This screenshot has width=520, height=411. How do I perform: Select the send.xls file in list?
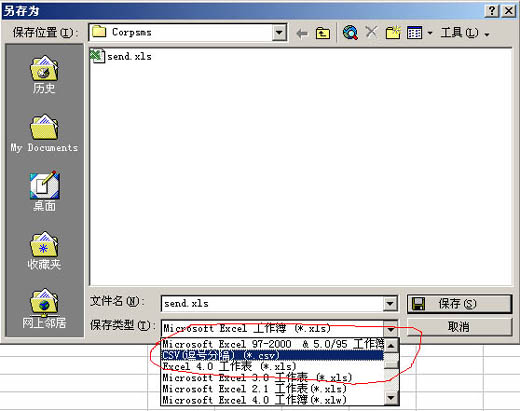(121, 56)
